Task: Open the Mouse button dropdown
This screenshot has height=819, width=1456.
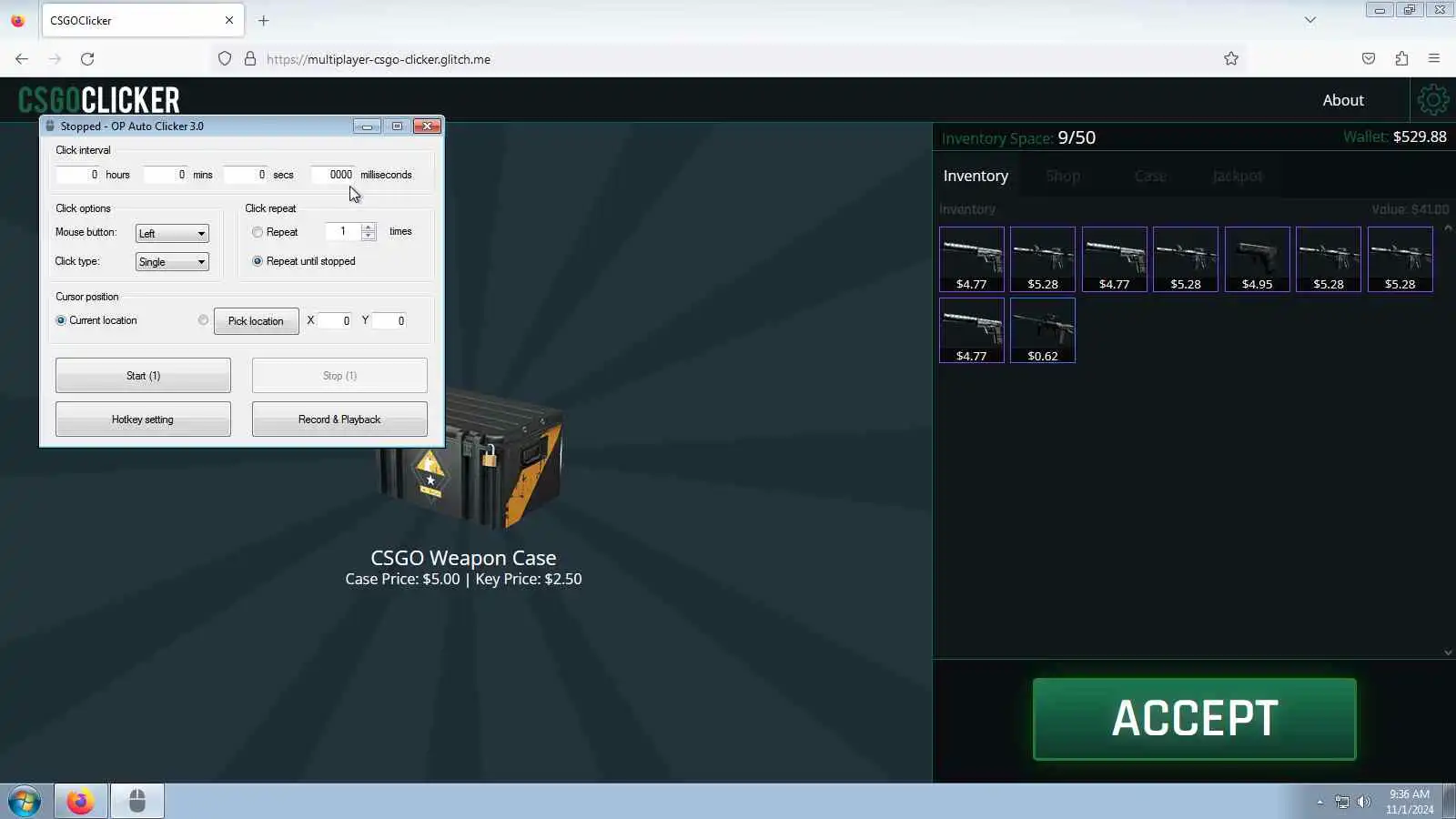Action: coord(172,234)
